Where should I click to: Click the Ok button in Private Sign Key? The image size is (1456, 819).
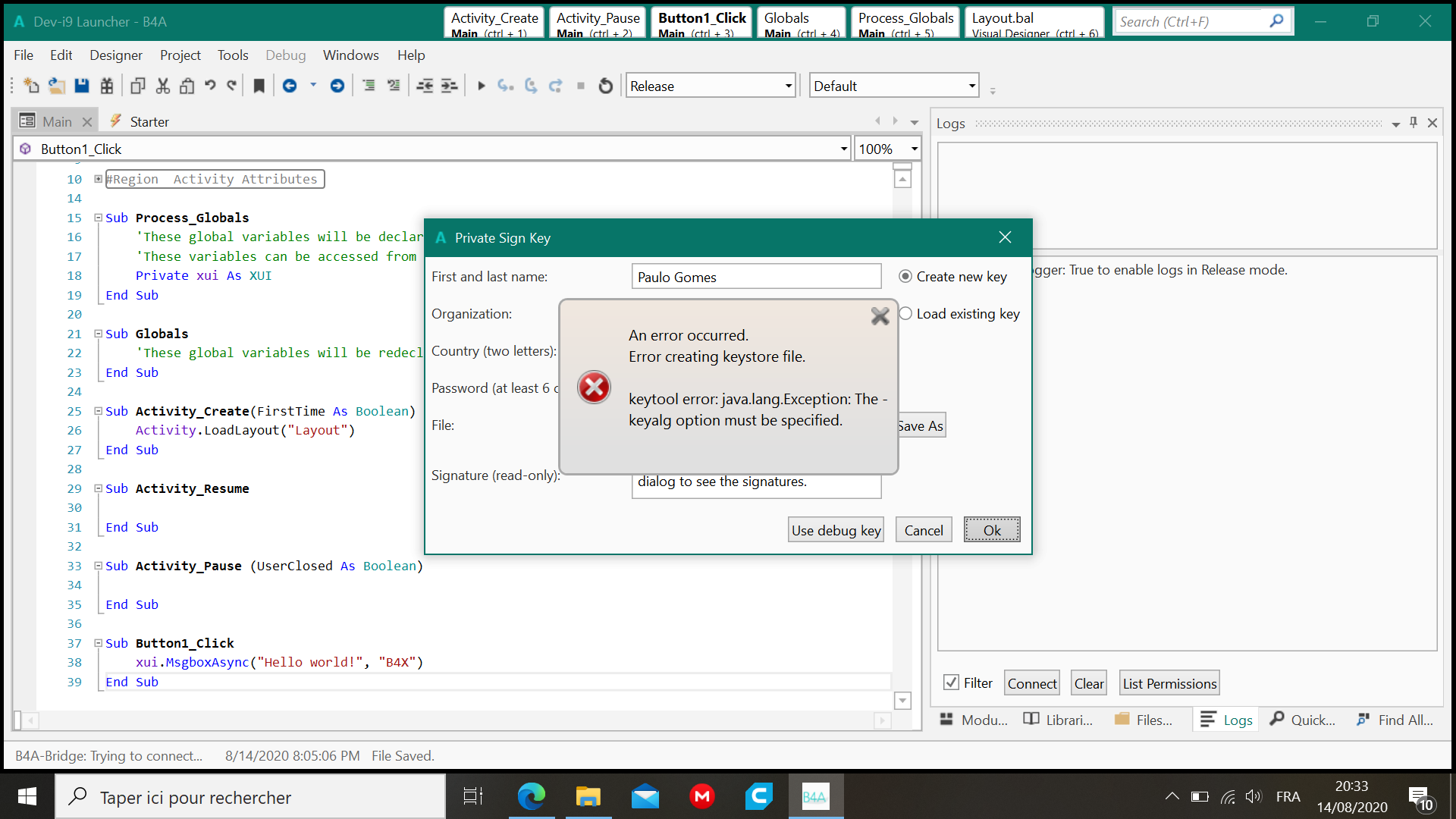[992, 530]
